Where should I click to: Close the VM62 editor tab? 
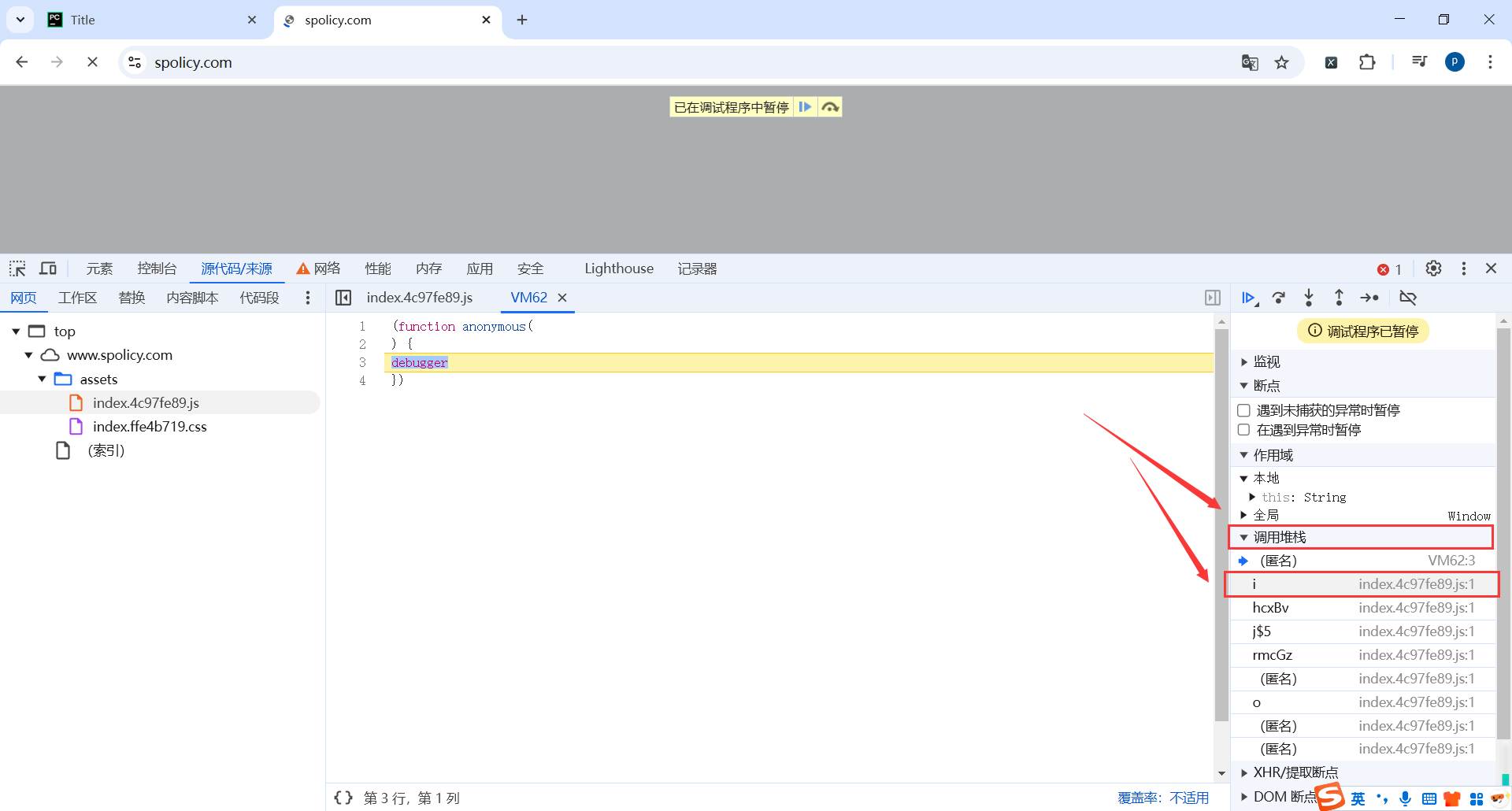[x=562, y=298]
